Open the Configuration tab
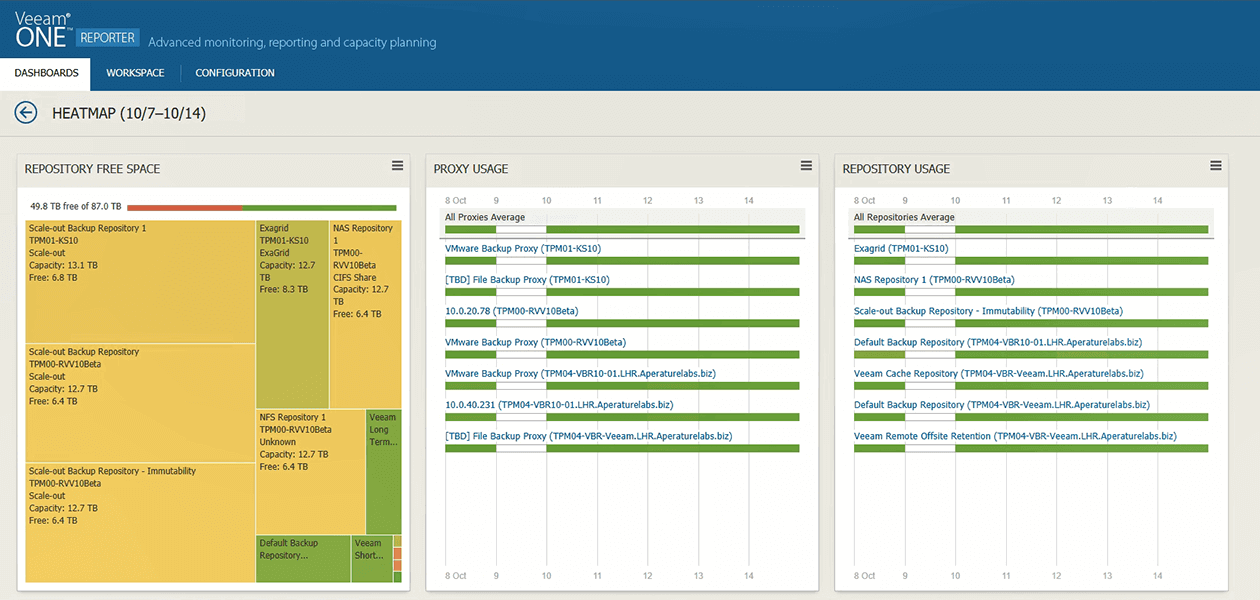 (x=235, y=73)
